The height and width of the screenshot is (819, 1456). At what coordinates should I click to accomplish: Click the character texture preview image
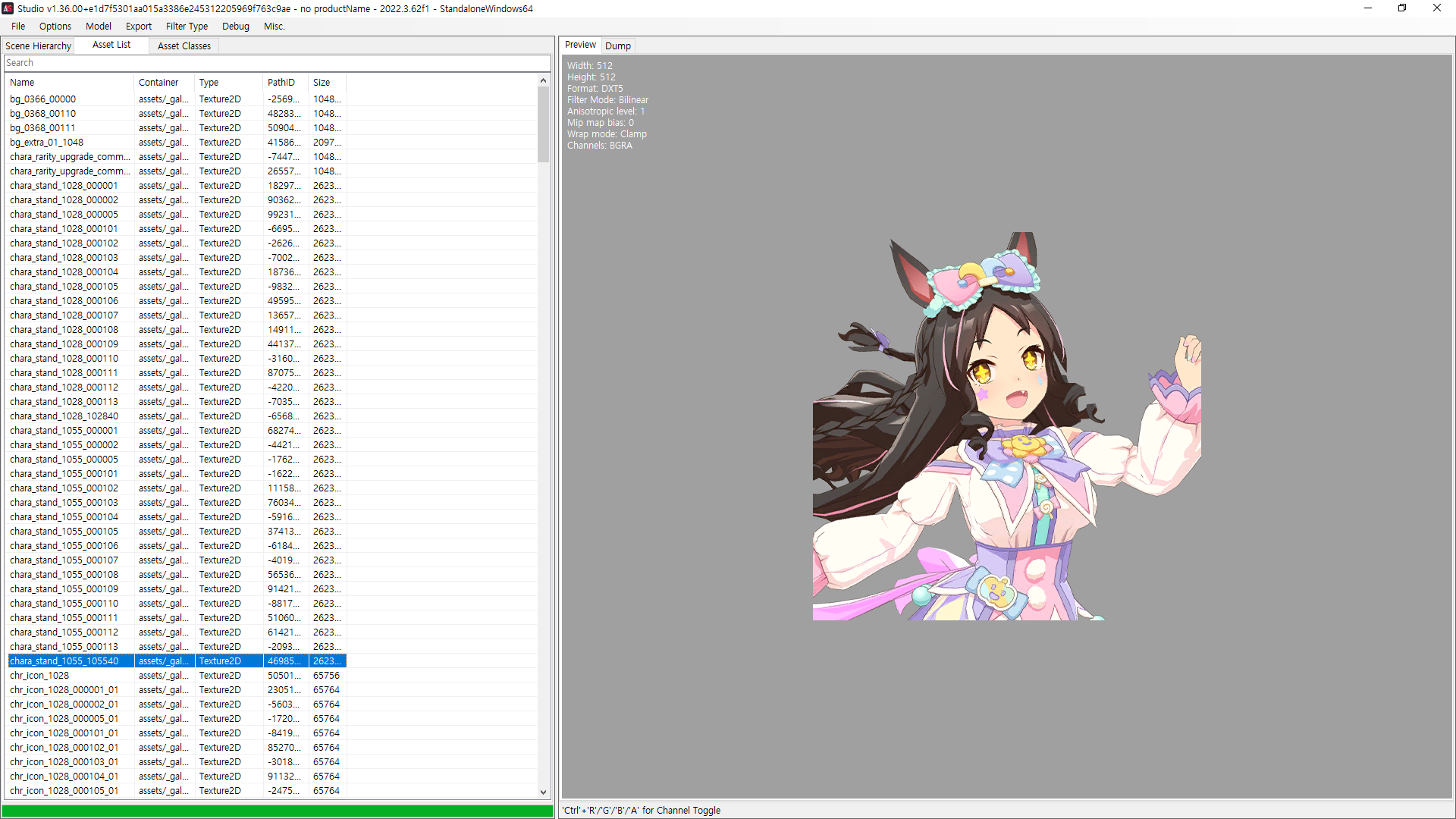(x=1006, y=426)
